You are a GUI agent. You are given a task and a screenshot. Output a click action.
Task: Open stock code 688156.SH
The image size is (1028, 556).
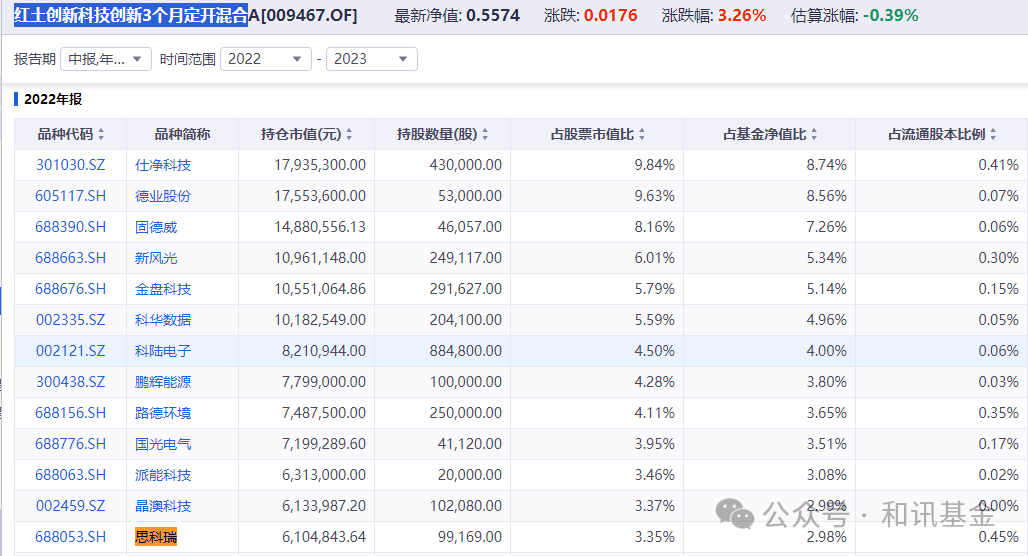[70, 413]
